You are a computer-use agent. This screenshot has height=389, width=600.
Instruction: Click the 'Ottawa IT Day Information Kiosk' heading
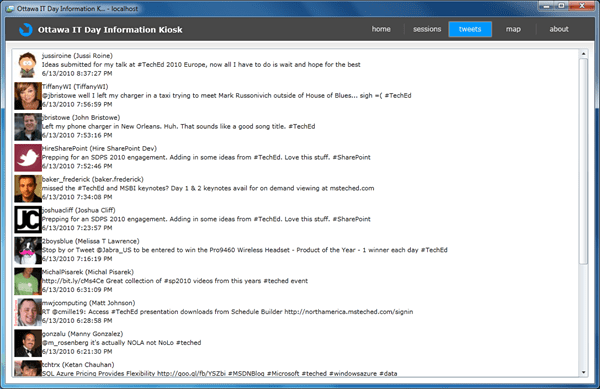(x=110, y=30)
